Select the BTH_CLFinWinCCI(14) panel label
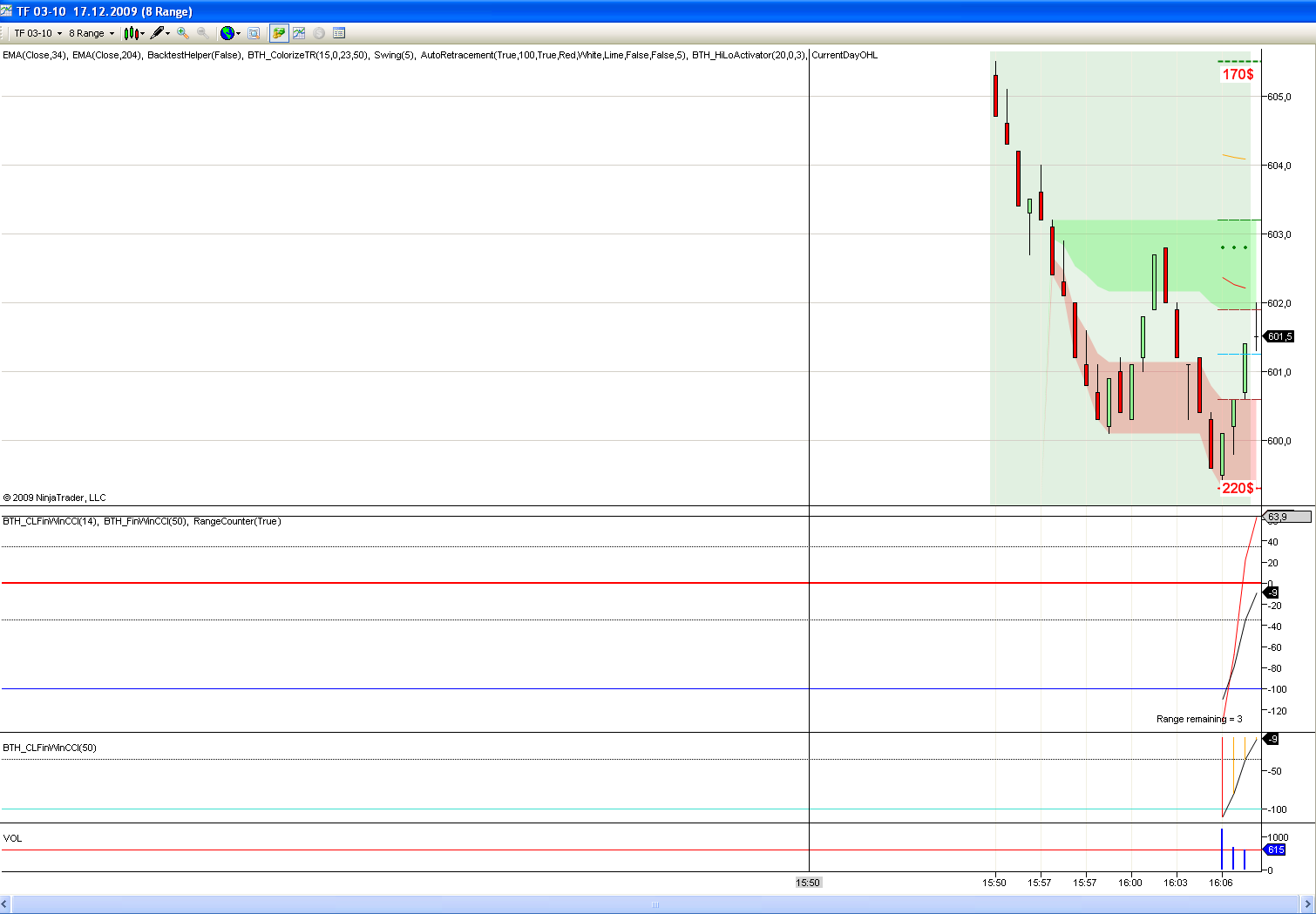Image resolution: width=1316 pixels, height=914 pixels. 51,521
